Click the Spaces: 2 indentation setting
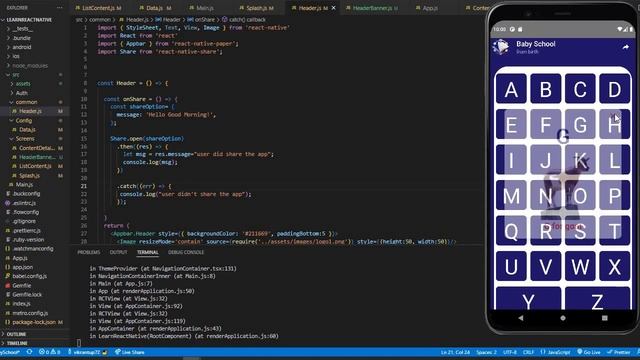The width and height of the screenshot is (640, 360). pyautogui.click(x=486, y=352)
